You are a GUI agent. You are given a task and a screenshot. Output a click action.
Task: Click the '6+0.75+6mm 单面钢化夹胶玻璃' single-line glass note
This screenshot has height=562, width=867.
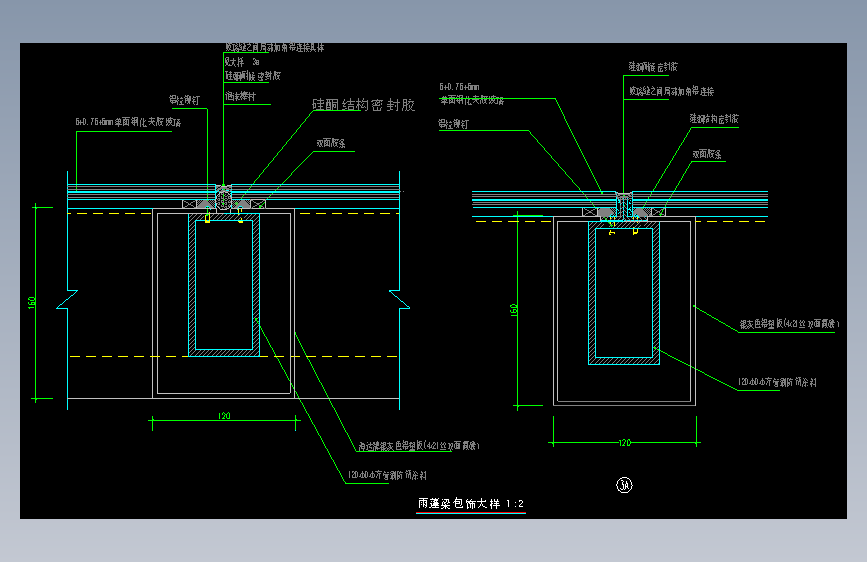[128, 122]
